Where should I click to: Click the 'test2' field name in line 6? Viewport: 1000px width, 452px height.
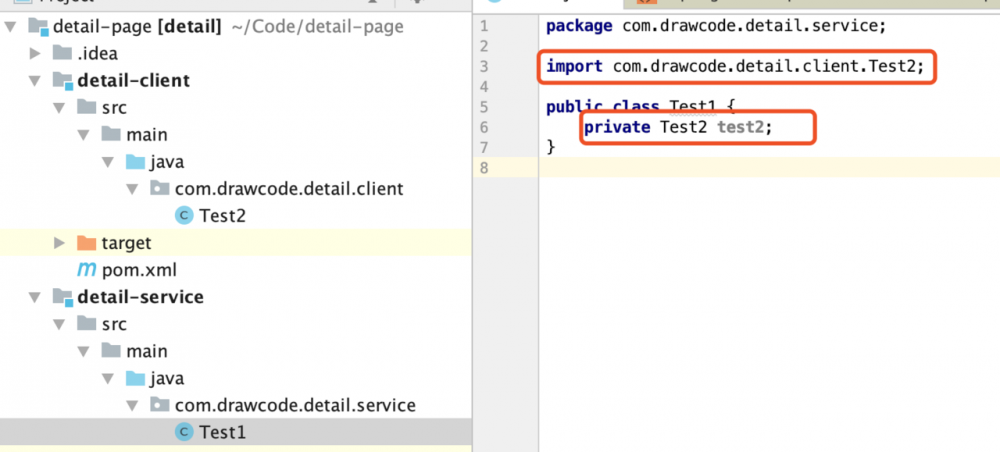coord(740,128)
